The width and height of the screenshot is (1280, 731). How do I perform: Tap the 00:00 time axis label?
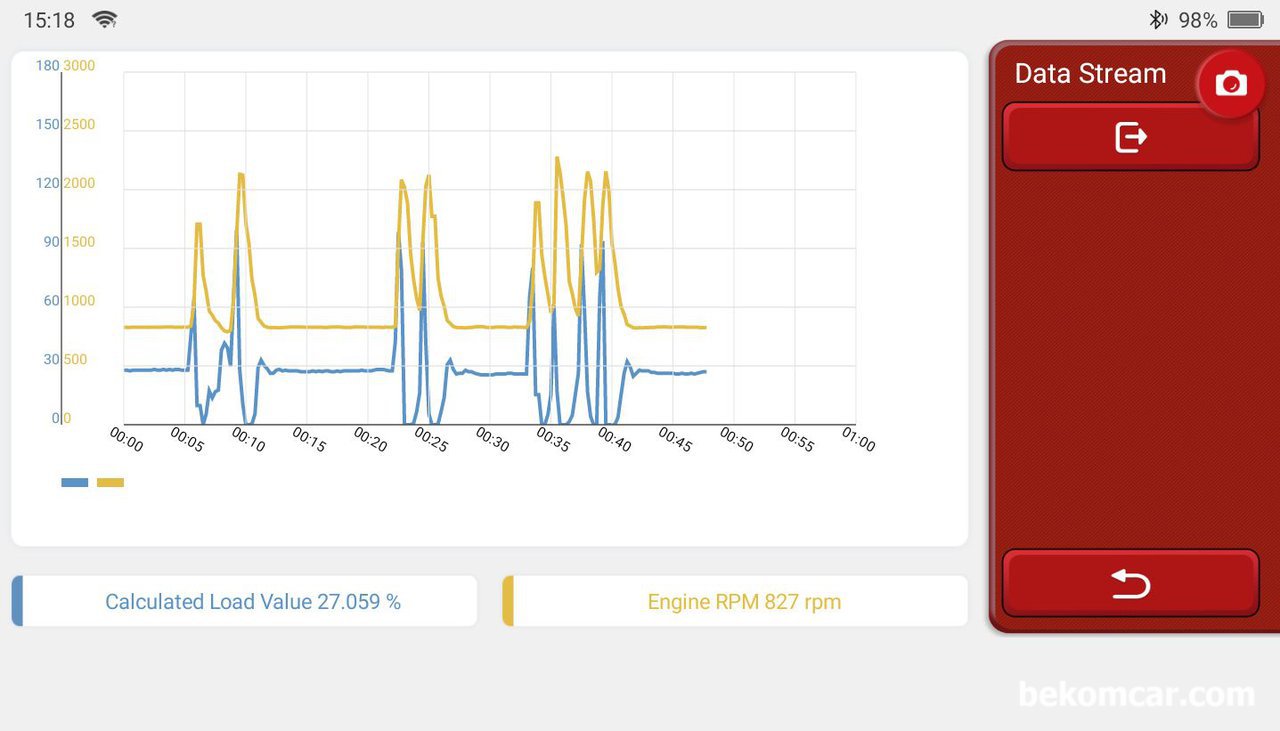(126, 439)
